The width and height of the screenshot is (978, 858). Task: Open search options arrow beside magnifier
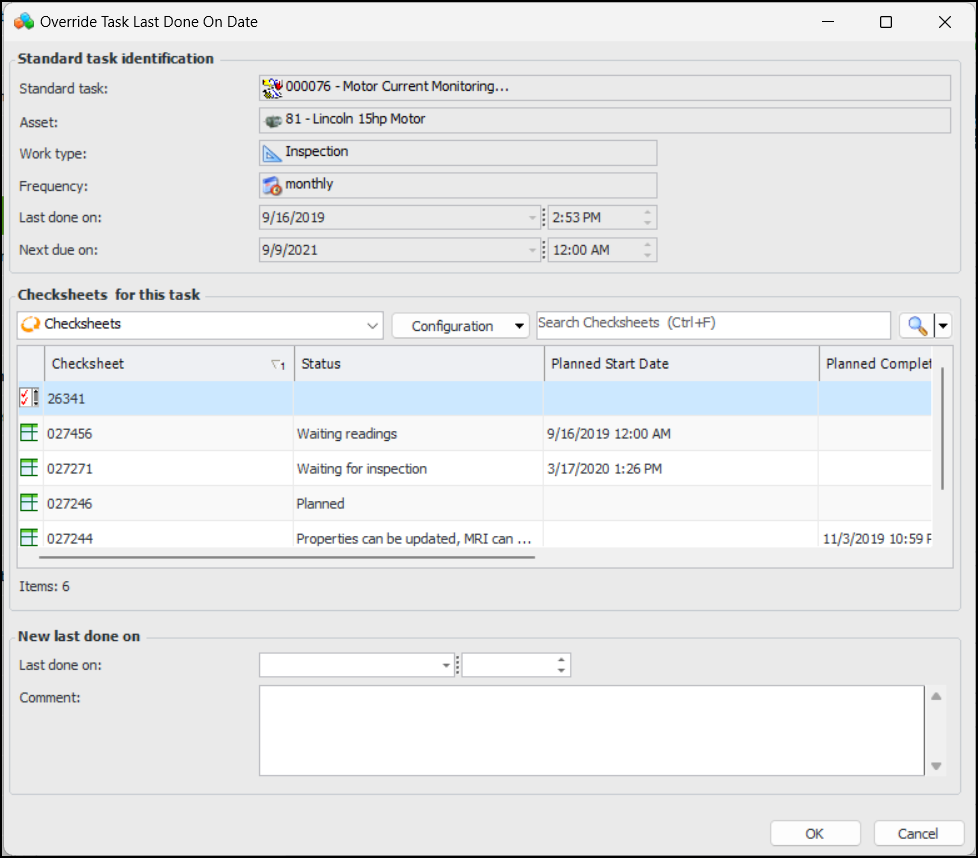click(942, 325)
